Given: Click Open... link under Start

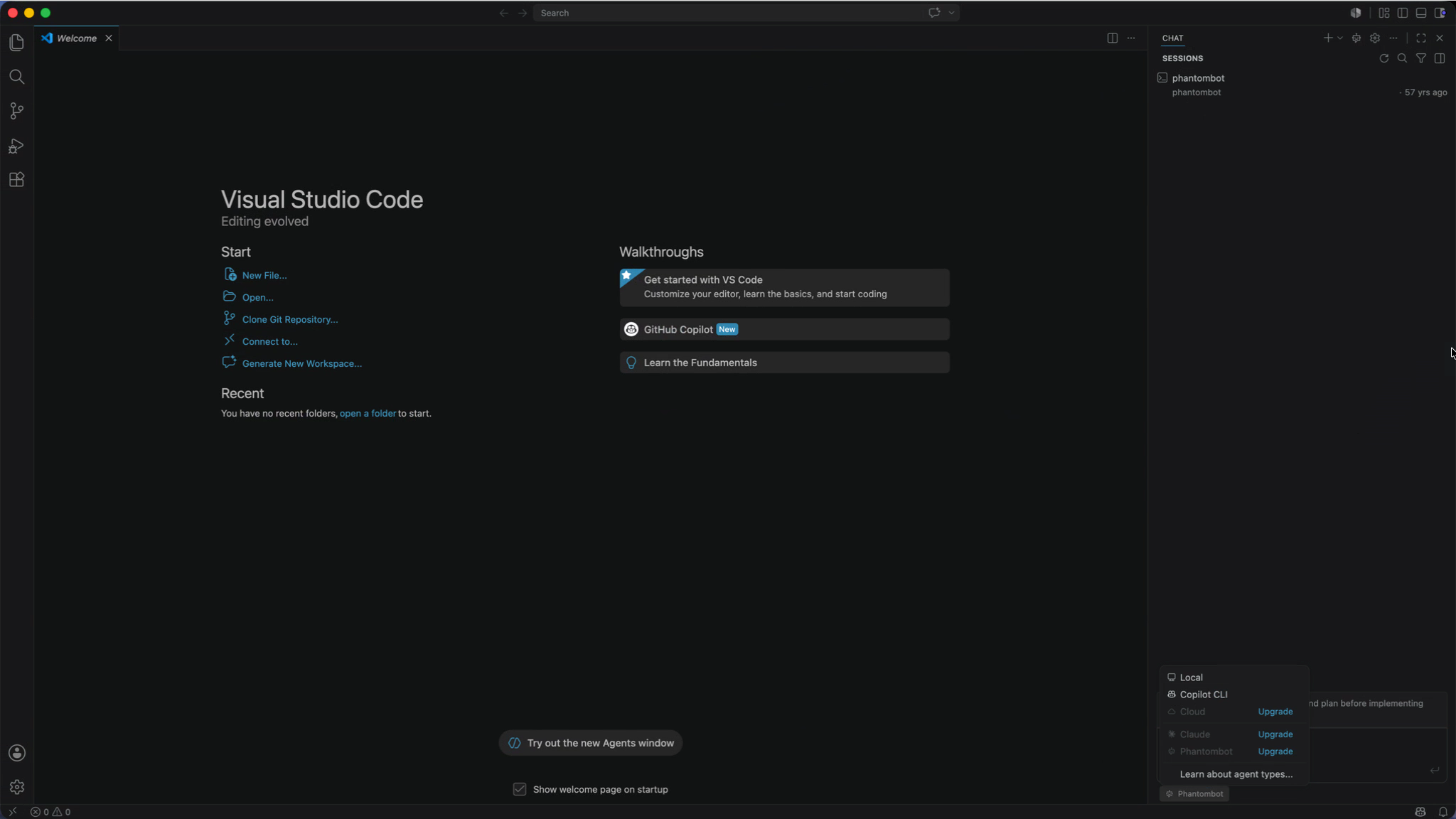Looking at the screenshot, I should [x=257, y=297].
